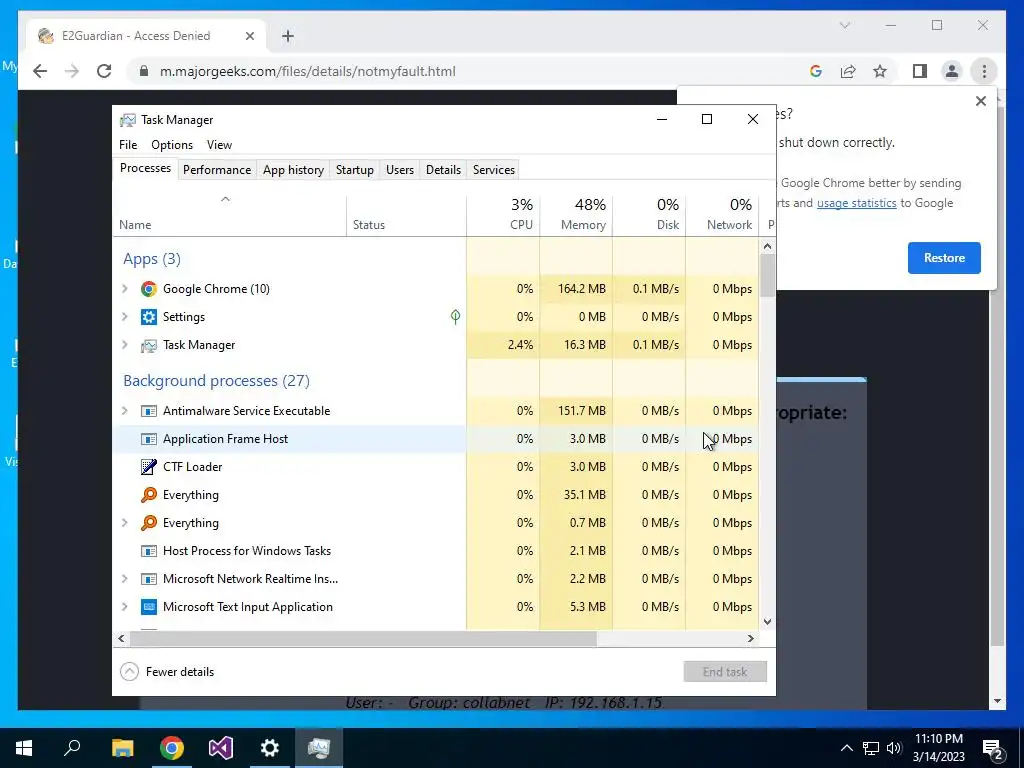Expand Microsoft Network Realtime Inspection row
The height and width of the screenshot is (768, 1024).
pyautogui.click(x=125, y=579)
